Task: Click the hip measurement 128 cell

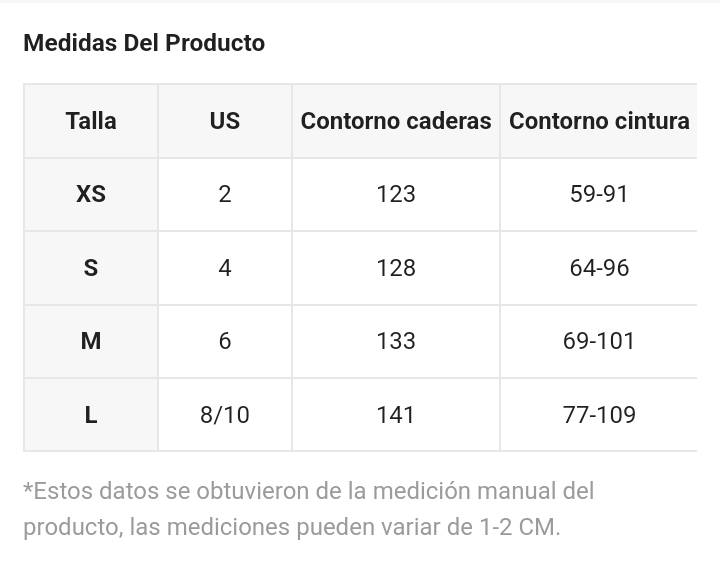Action: pos(396,268)
